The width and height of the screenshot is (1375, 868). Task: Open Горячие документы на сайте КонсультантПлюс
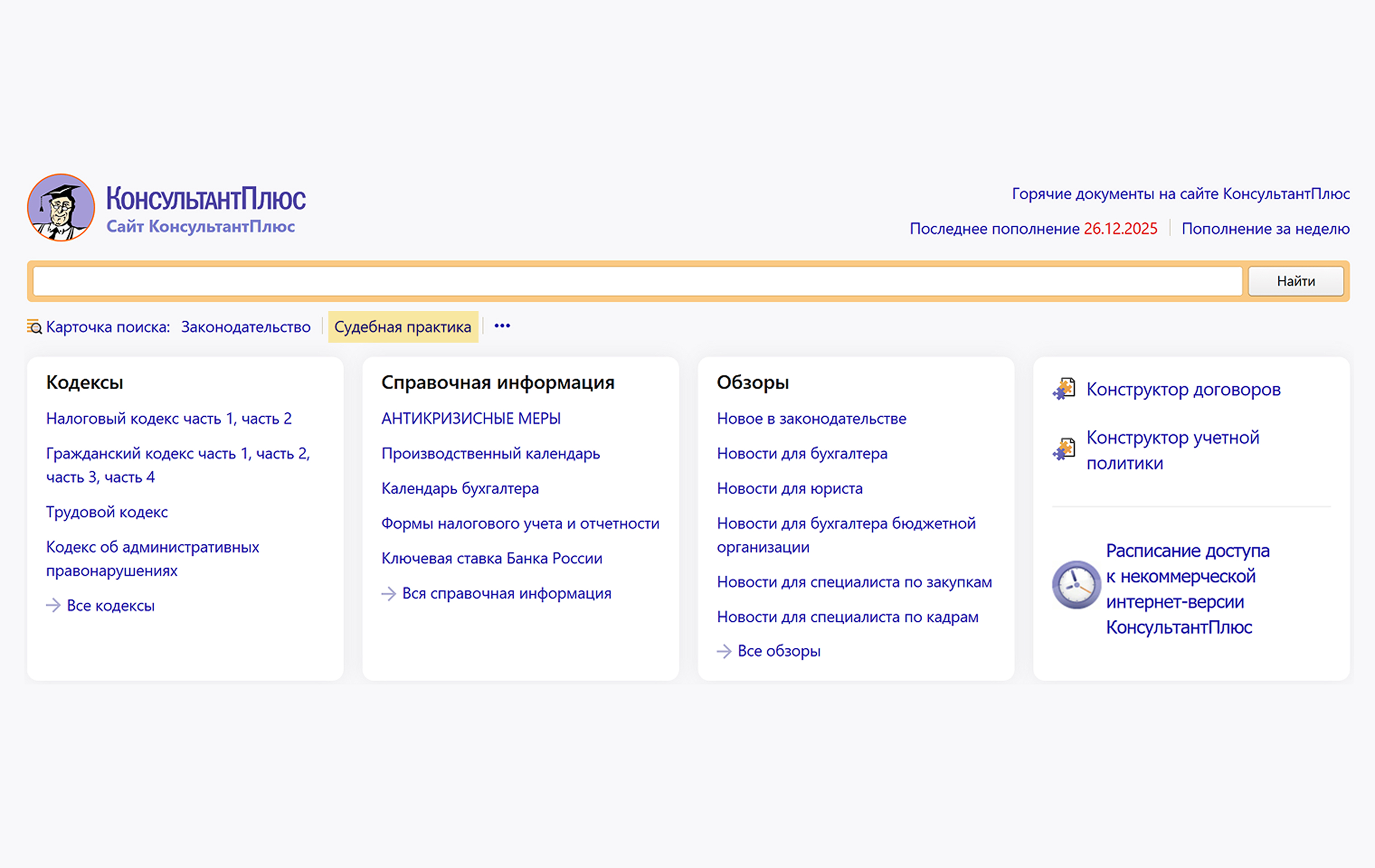[x=1181, y=194]
